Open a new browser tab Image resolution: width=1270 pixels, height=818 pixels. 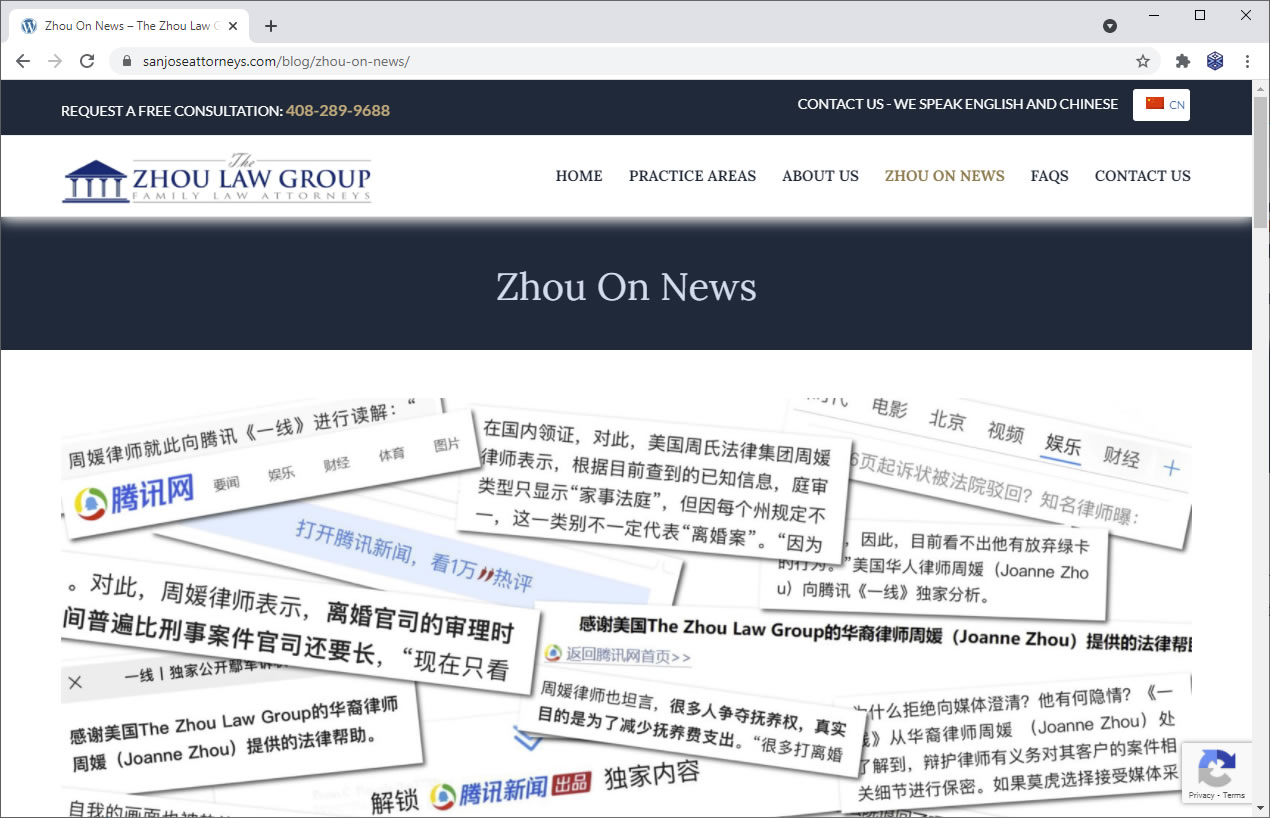(271, 26)
